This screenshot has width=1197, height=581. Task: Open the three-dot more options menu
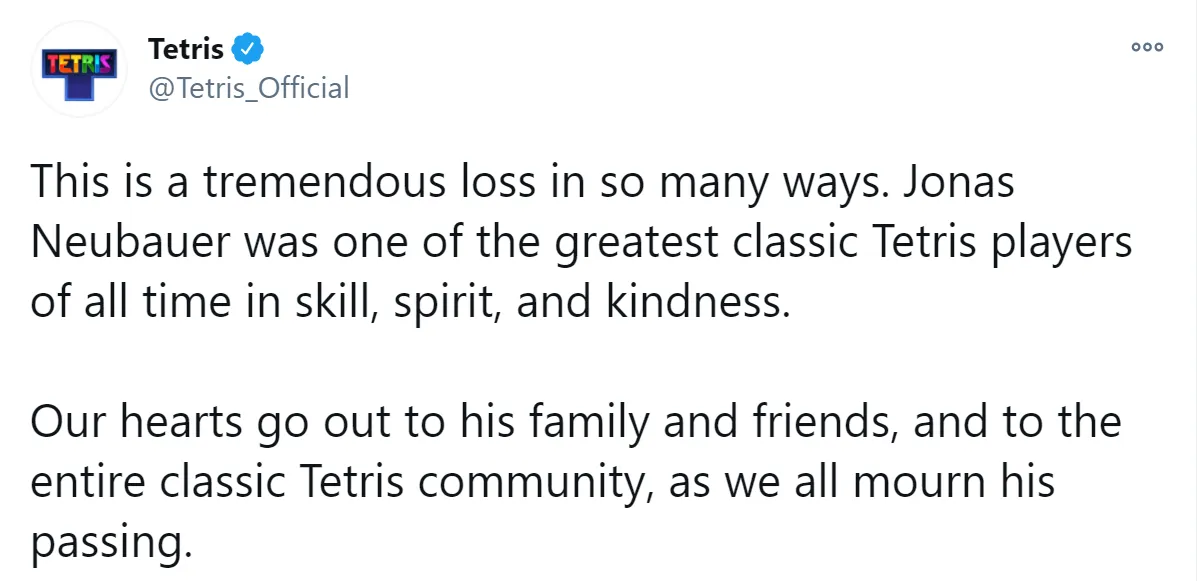[1147, 47]
